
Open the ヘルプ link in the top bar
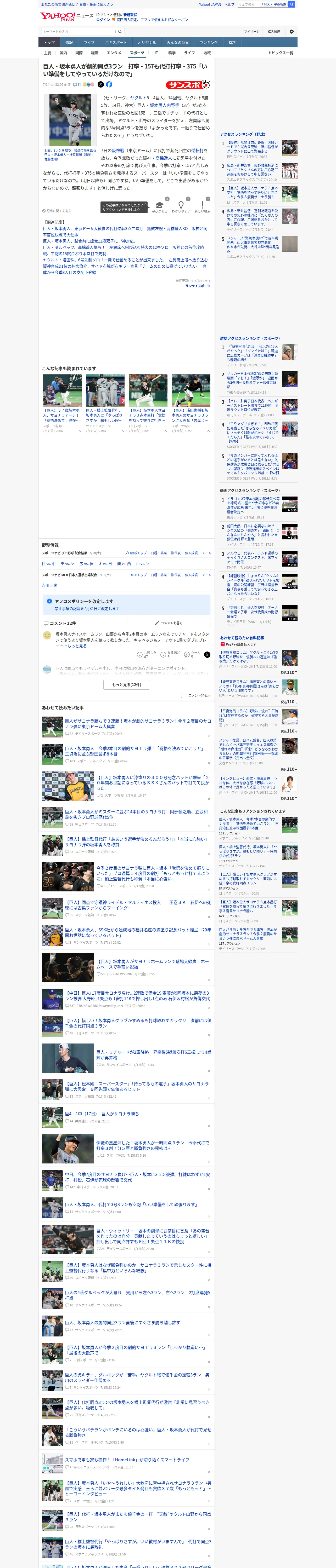(229, 4)
